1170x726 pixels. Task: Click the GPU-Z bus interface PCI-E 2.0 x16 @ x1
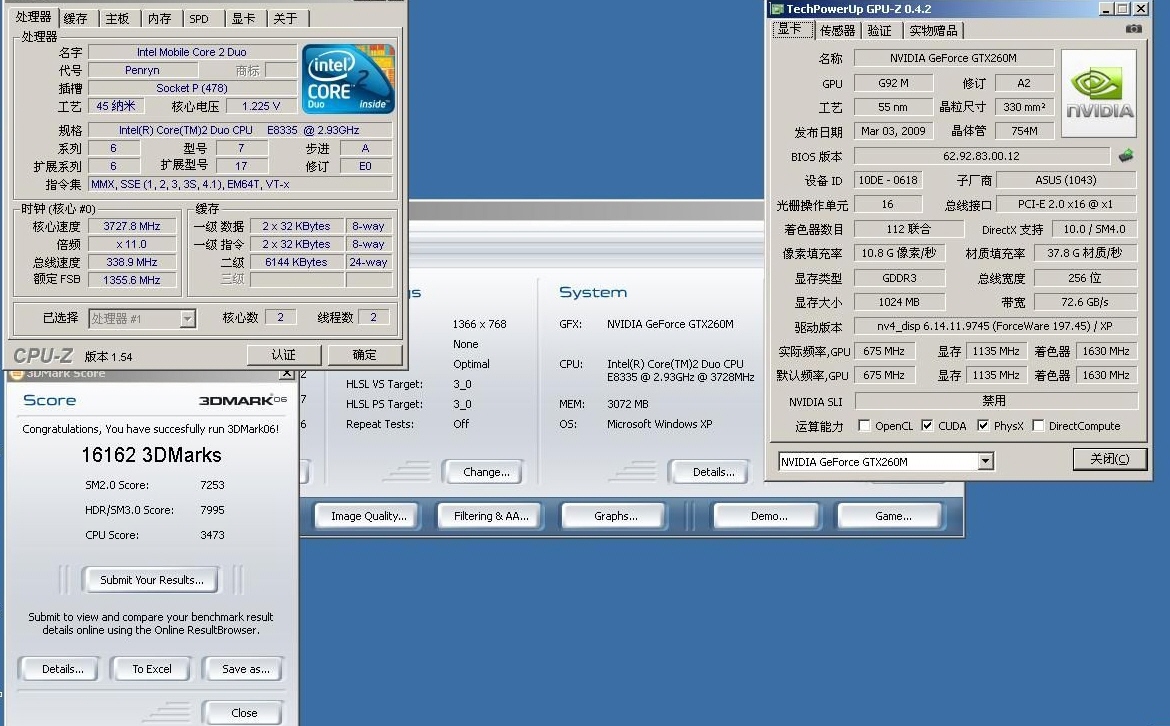point(1066,204)
